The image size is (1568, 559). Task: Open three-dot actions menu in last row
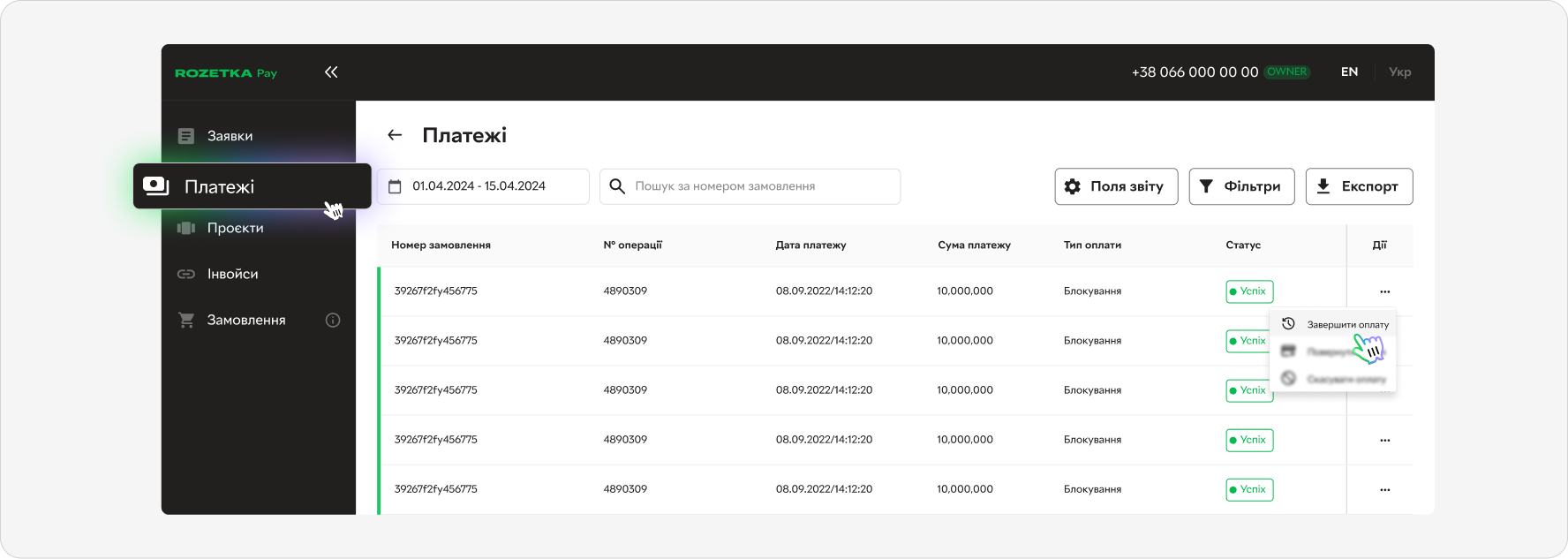tap(1384, 489)
